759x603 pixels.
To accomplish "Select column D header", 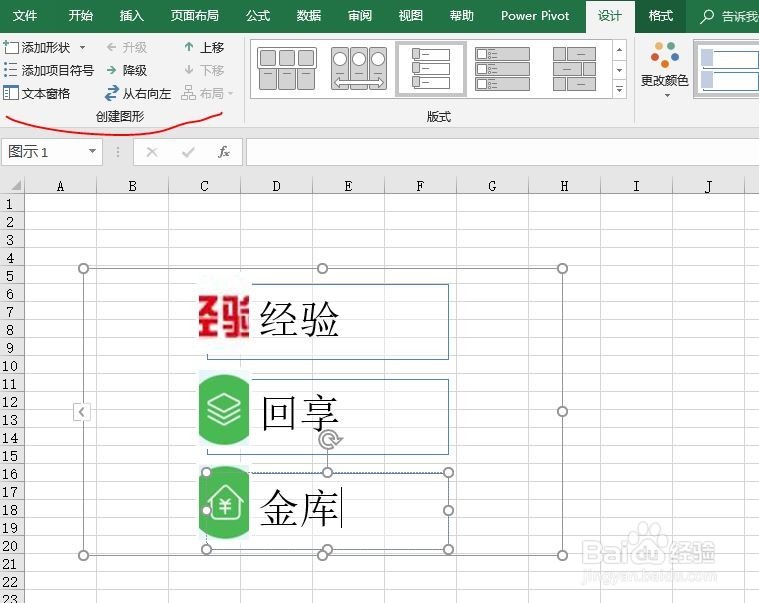I will click(276, 186).
